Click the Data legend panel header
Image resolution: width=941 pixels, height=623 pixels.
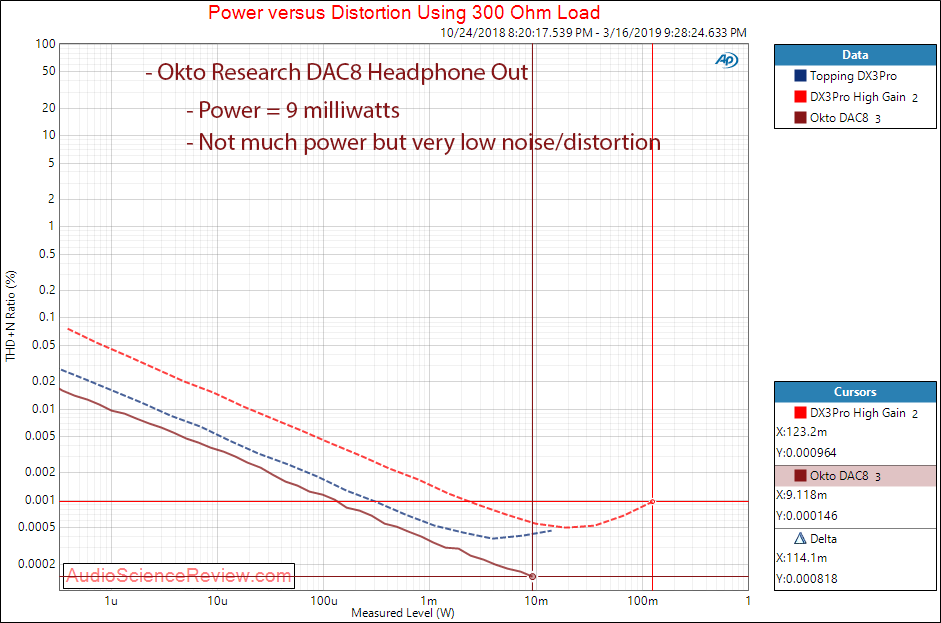[x=855, y=55]
